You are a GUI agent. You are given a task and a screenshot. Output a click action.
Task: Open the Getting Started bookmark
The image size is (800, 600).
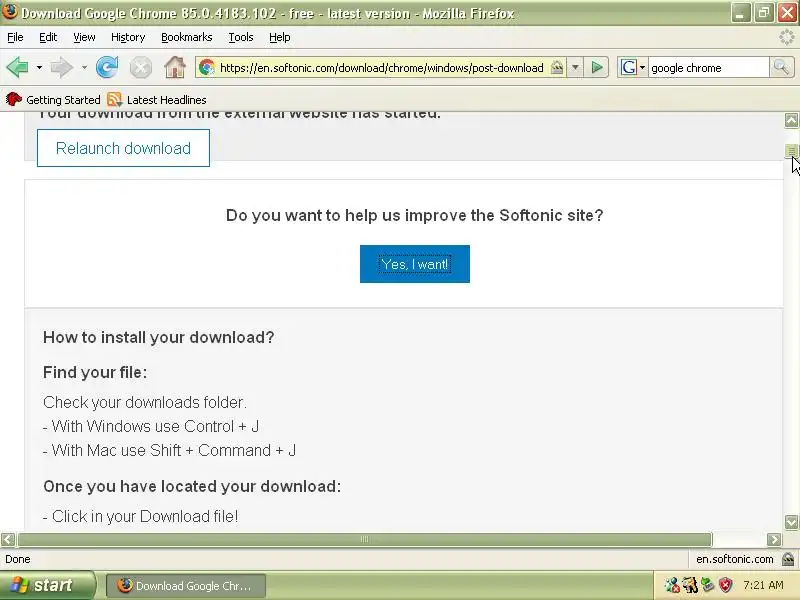point(54,99)
